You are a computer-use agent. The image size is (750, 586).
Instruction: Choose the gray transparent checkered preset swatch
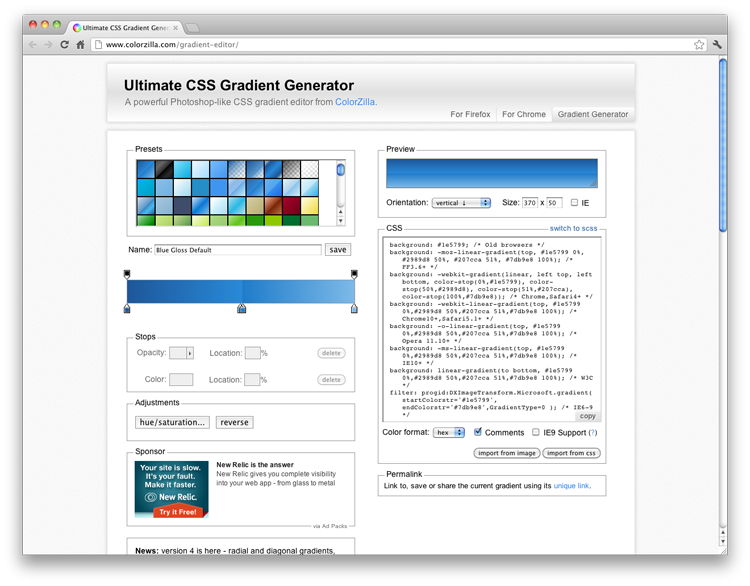pyautogui.click(x=291, y=169)
